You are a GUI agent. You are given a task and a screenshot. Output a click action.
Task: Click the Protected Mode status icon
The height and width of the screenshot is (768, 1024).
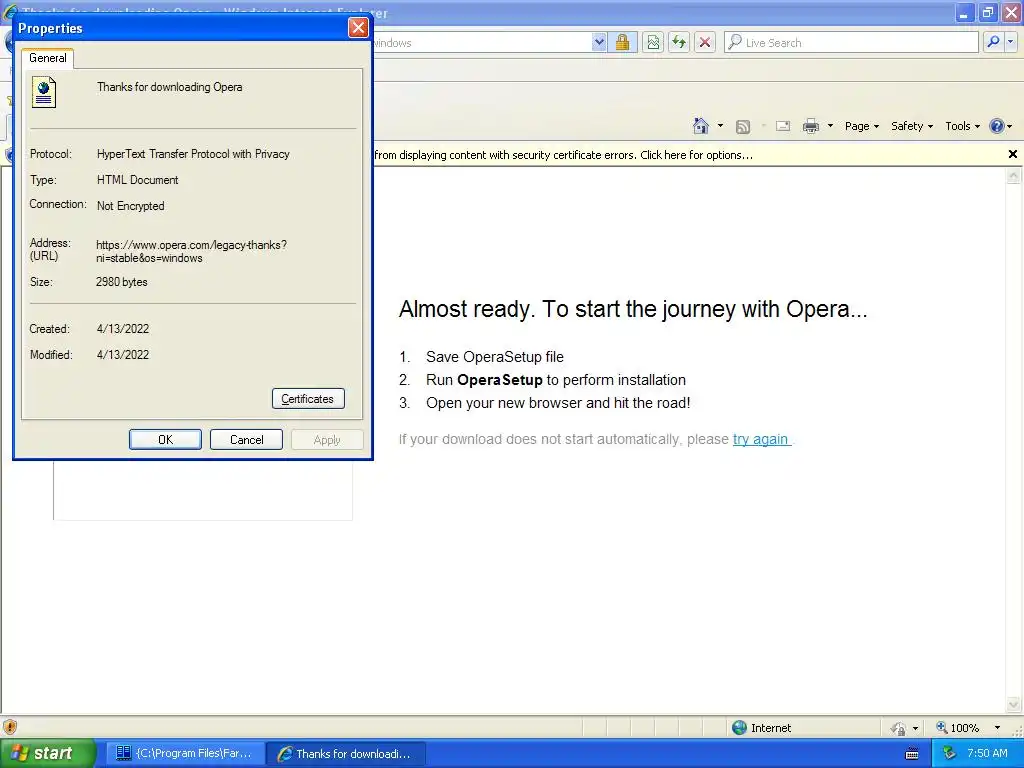click(x=899, y=728)
